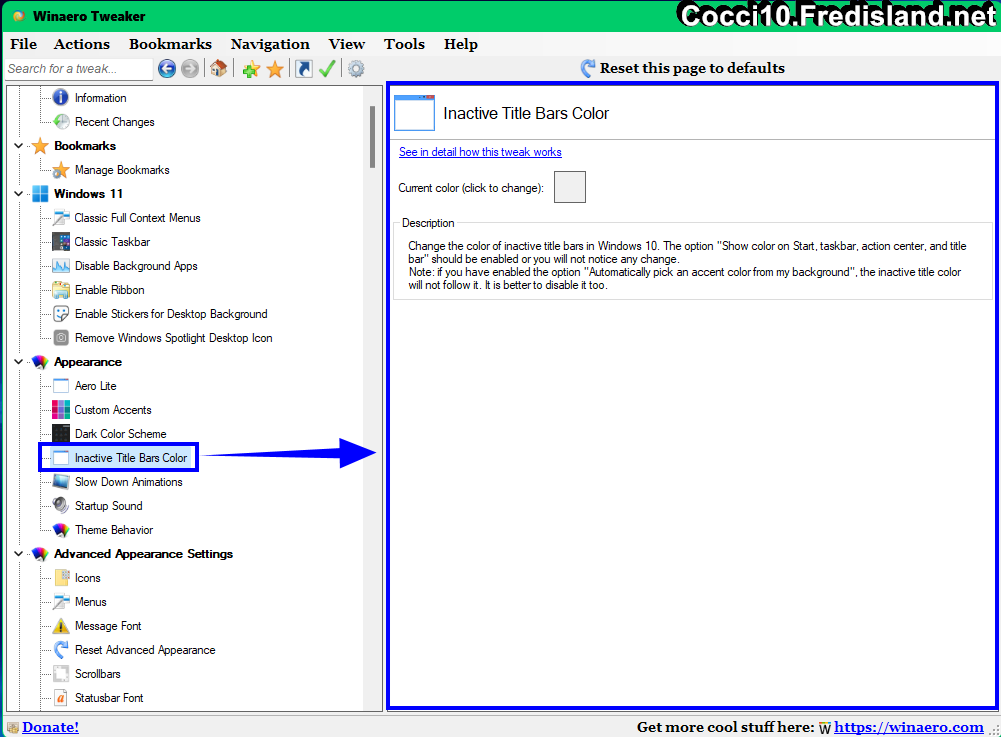Collapse the Windows 11 tree node
Screen dimensions: 1001x737
(x=19, y=194)
